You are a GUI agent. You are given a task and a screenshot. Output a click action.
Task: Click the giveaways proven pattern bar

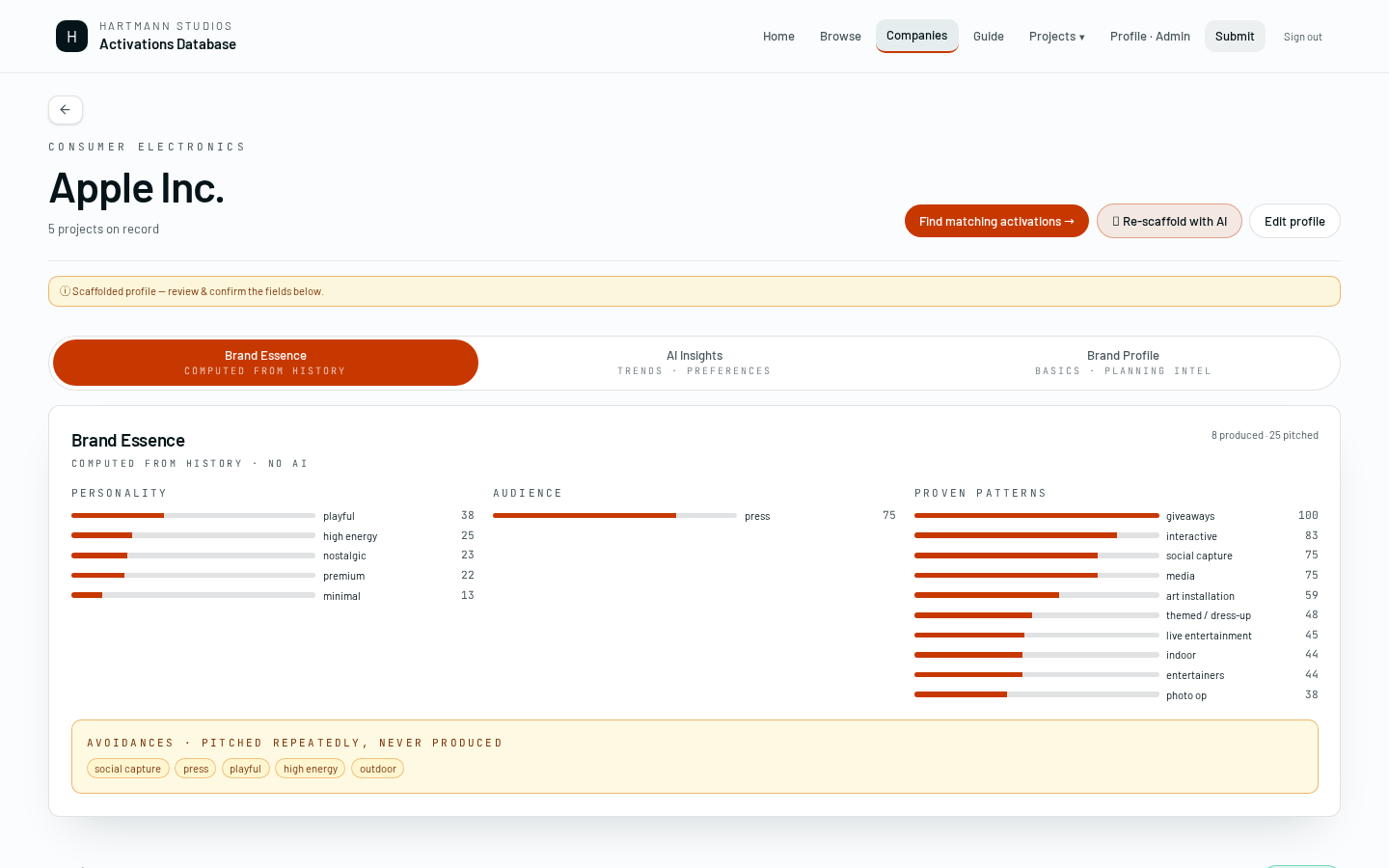(1037, 516)
